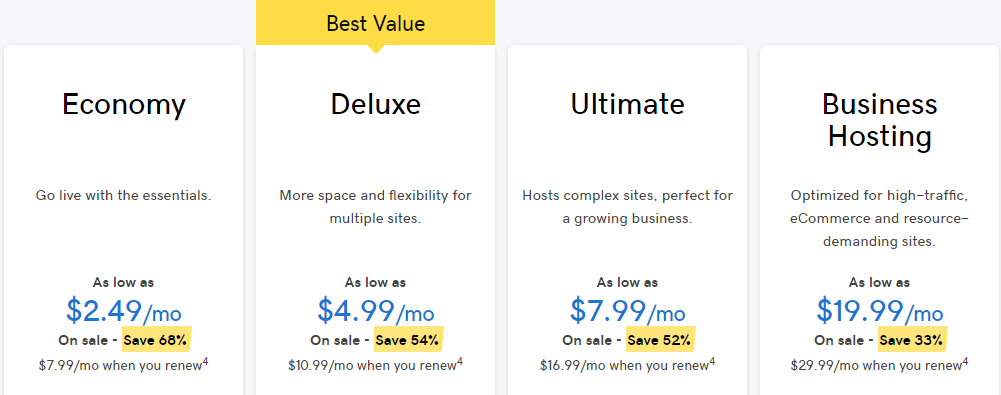The width and height of the screenshot is (1001, 395).
Task: Select the Deluxe plan heading
Action: (375, 104)
